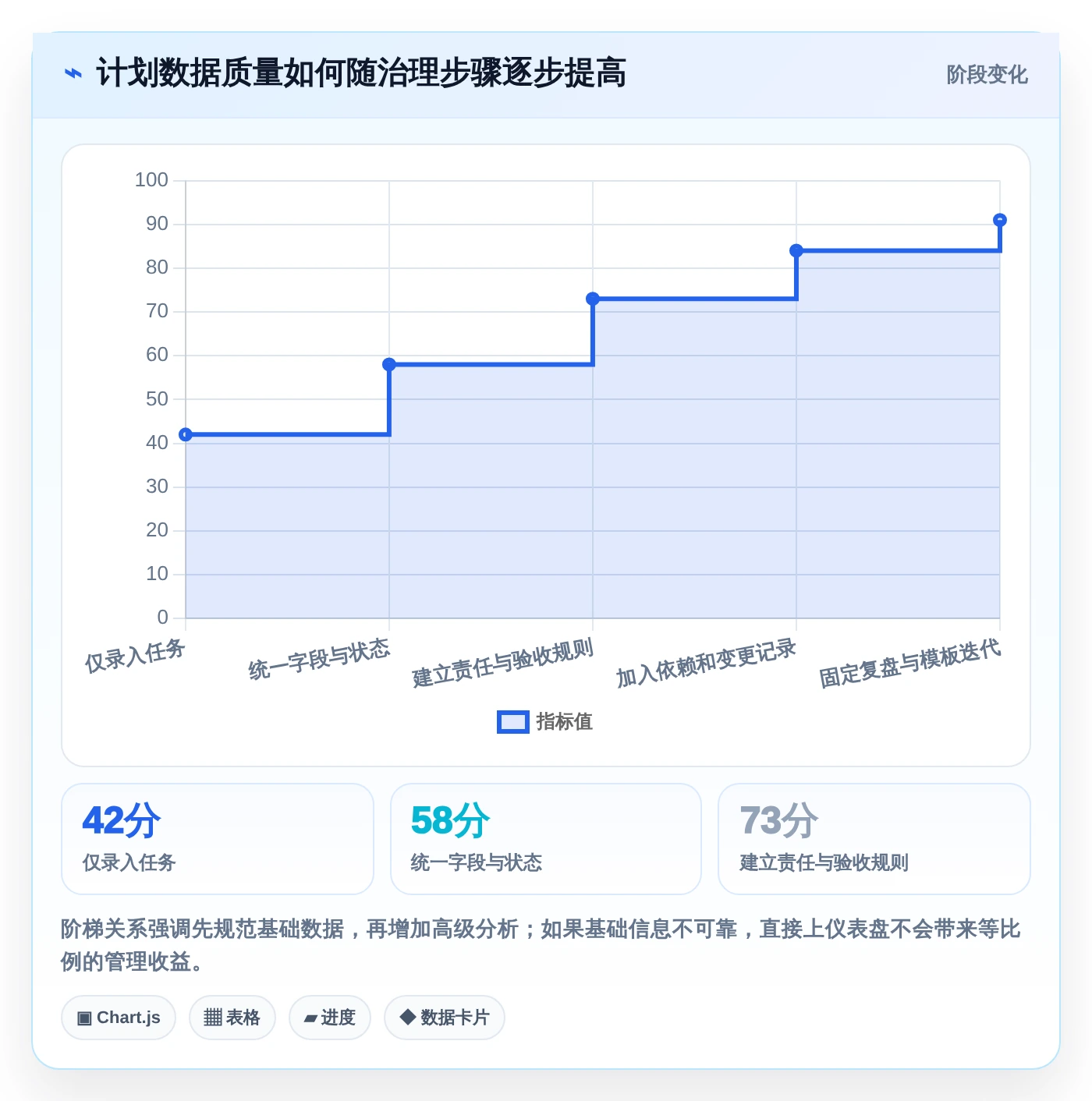Click the x-axis label 统一字段与状态
The height and width of the screenshot is (1101, 1092).
(x=319, y=660)
